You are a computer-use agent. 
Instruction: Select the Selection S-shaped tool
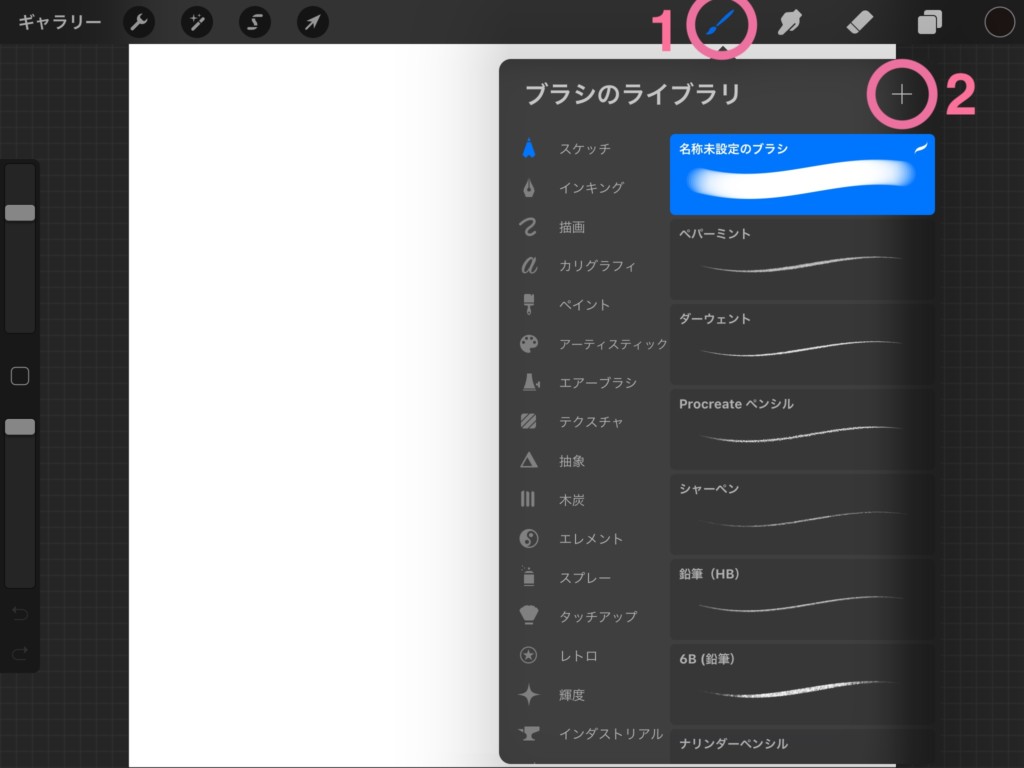(255, 22)
